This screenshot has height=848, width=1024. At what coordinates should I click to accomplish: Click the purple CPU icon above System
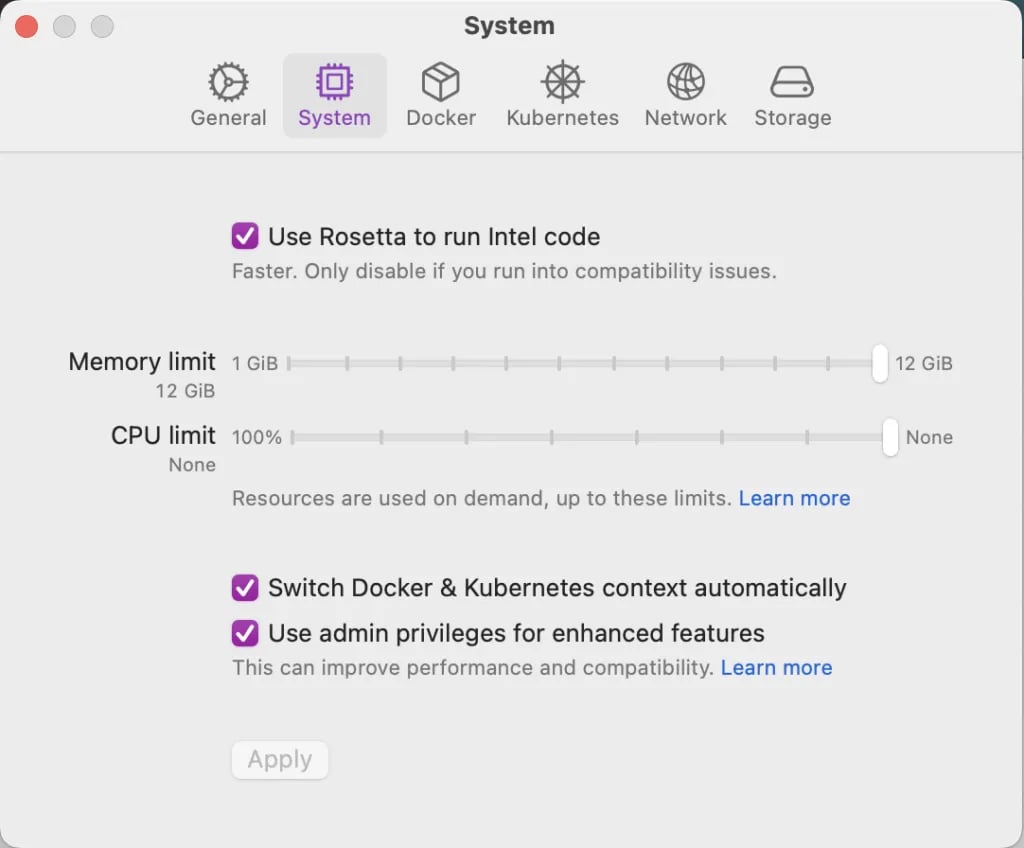pos(334,82)
